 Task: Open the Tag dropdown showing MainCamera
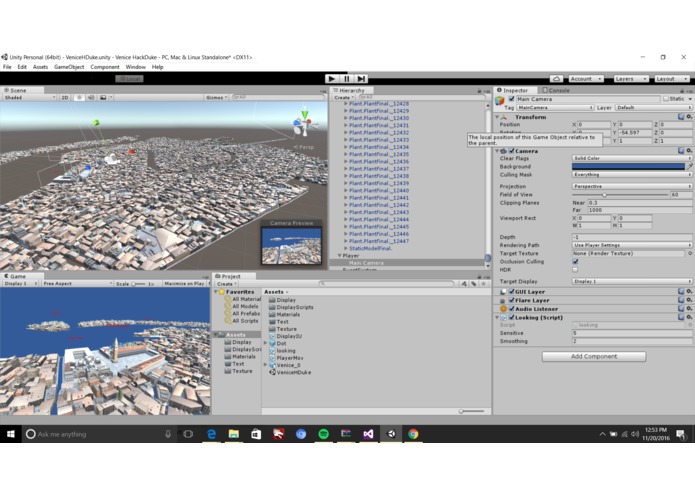coord(555,108)
